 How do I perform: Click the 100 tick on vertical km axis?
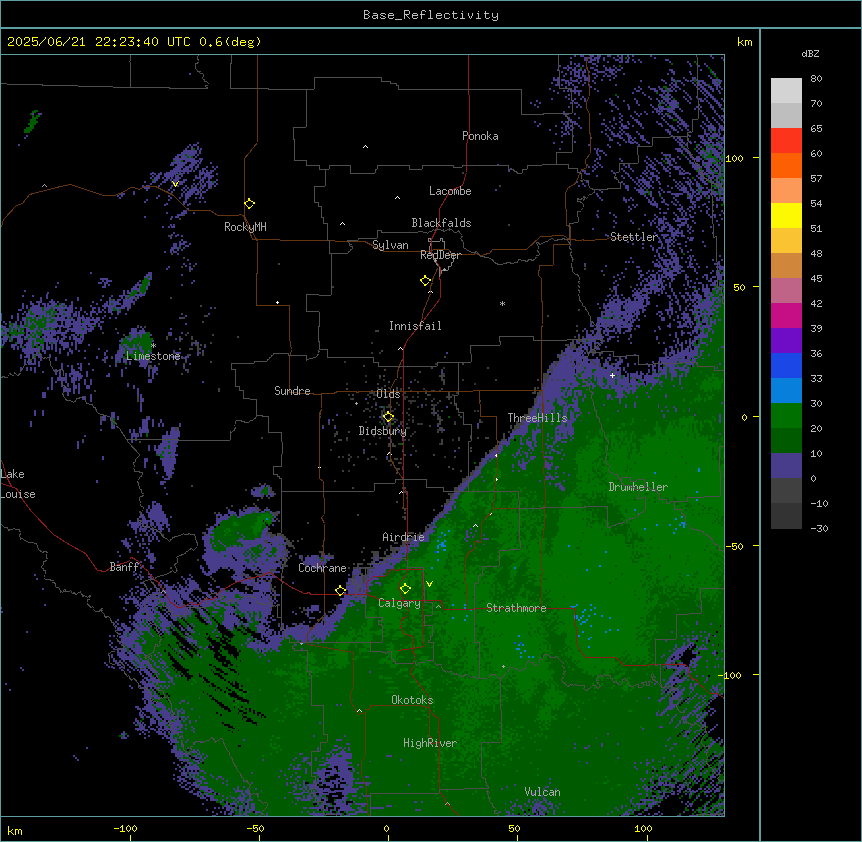pyautogui.click(x=734, y=158)
